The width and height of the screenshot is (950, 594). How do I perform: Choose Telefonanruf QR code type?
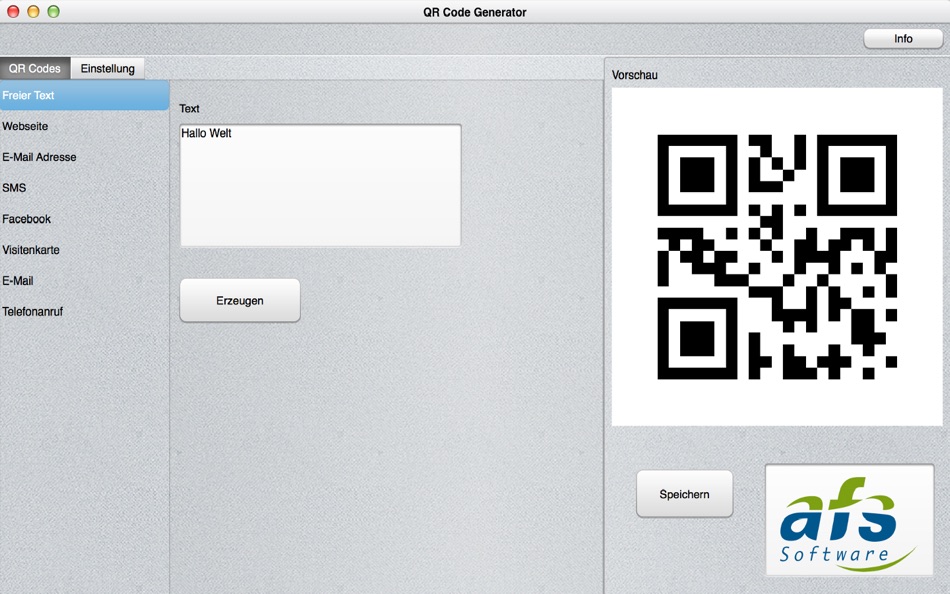coord(84,312)
